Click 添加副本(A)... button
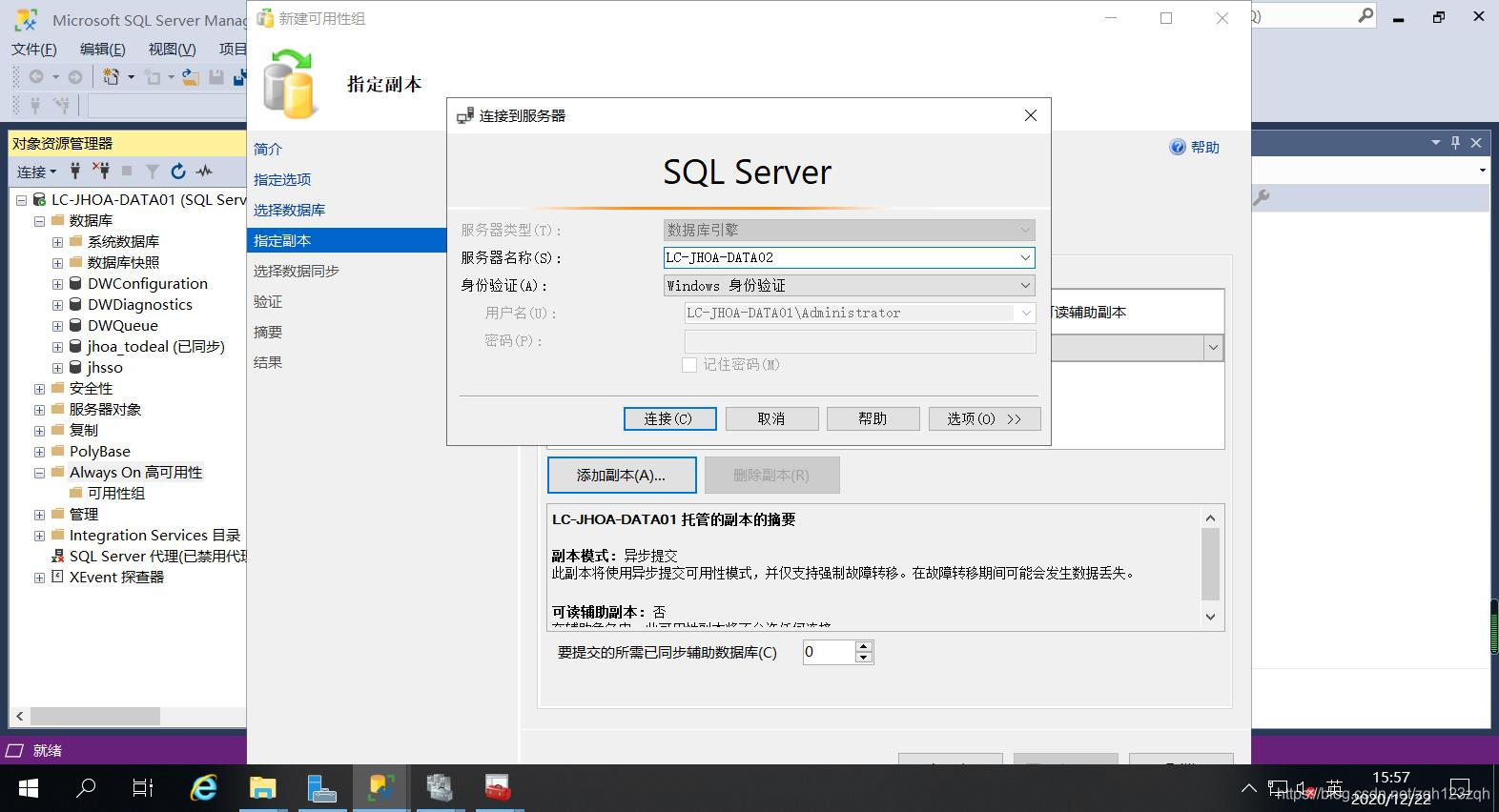The height and width of the screenshot is (812, 1499). pos(622,475)
